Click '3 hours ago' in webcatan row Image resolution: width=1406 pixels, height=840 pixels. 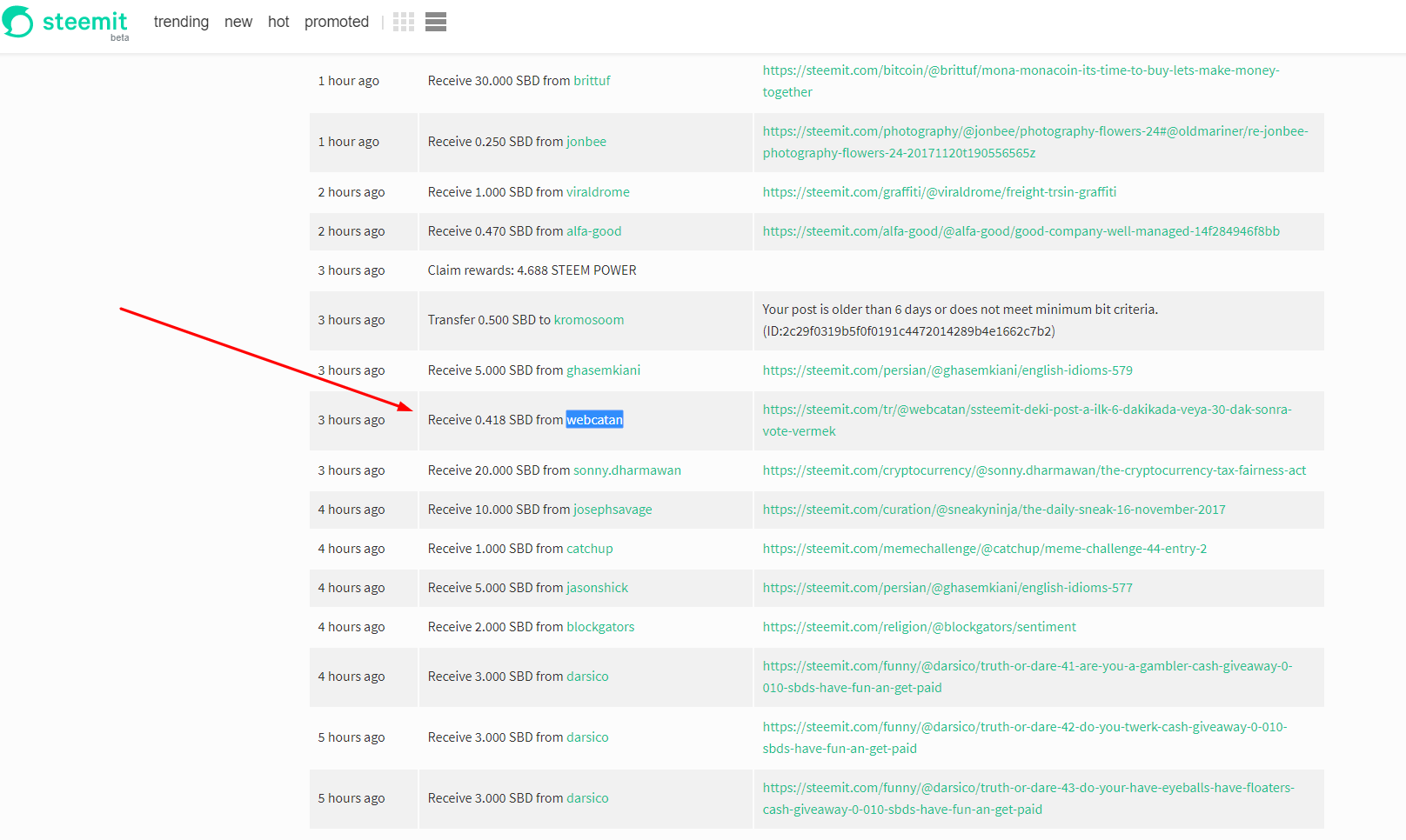point(351,420)
